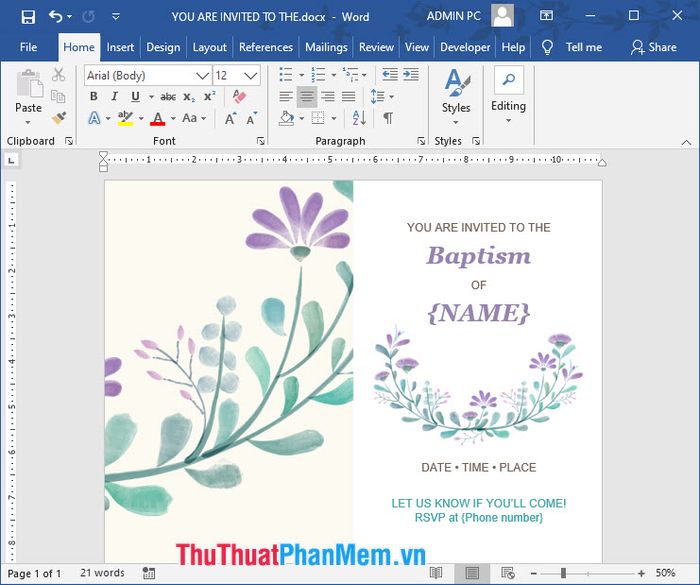Screen dimensions: 700x585
Task: Toggle Bold formatting
Action: click(x=94, y=97)
